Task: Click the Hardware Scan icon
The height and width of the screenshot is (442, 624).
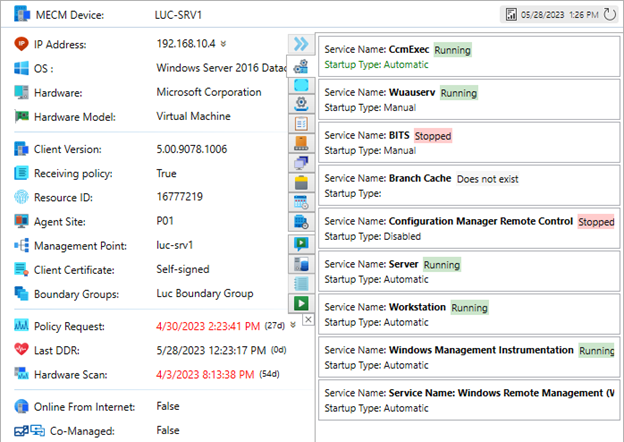Action: tap(21, 374)
